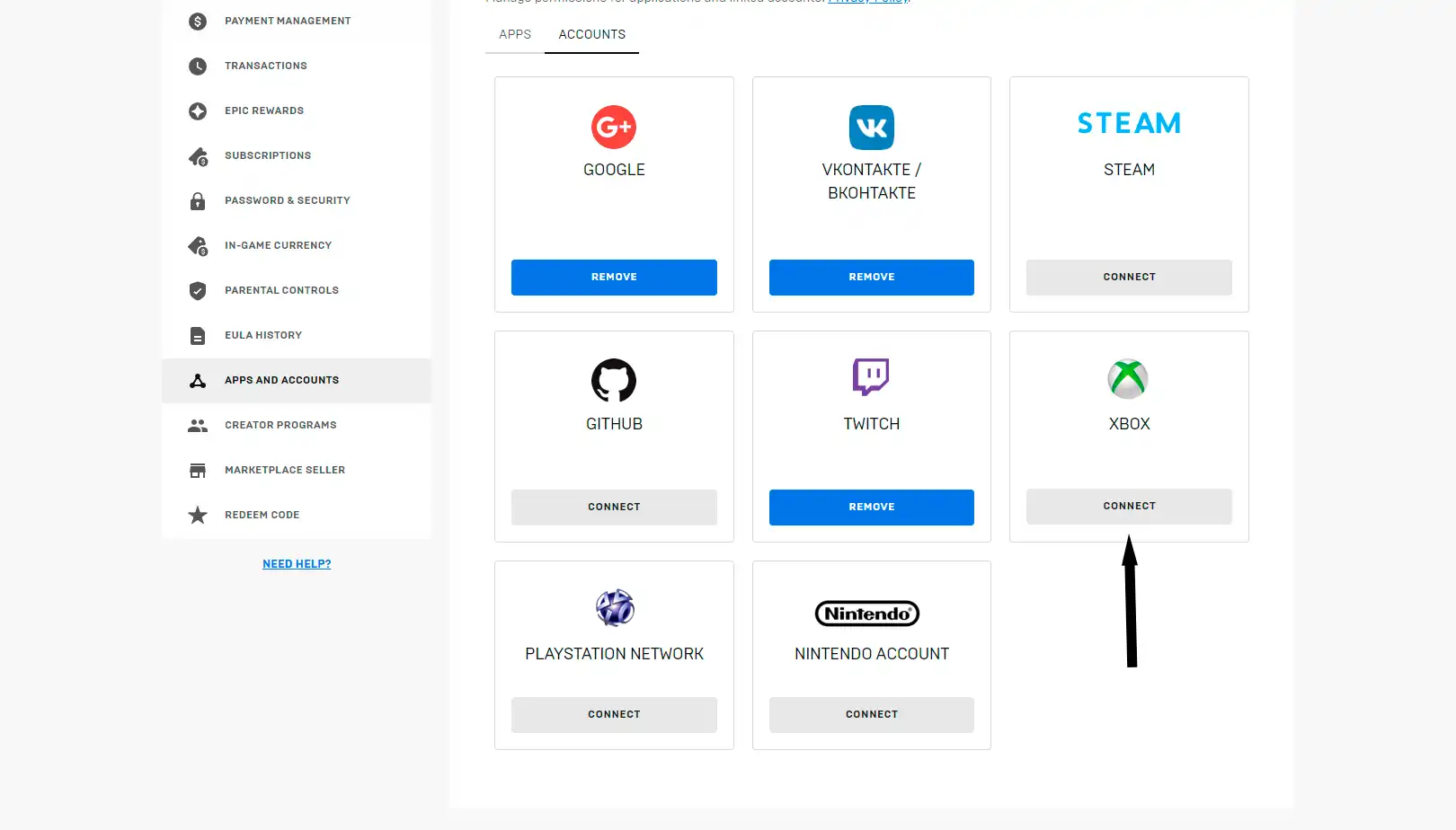The image size is (1456, 830).
Task: Select the Creator Programs people icon
Action: point(198,425)
